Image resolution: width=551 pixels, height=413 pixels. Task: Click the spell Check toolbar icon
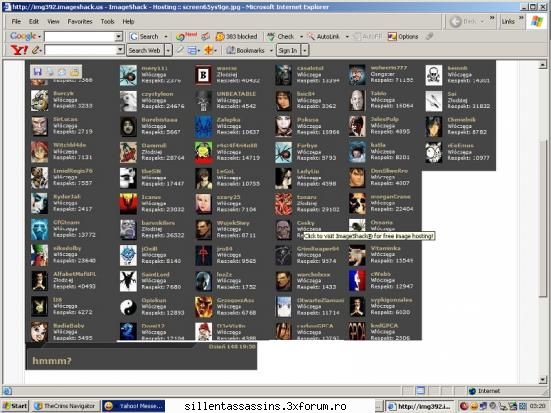271,37
